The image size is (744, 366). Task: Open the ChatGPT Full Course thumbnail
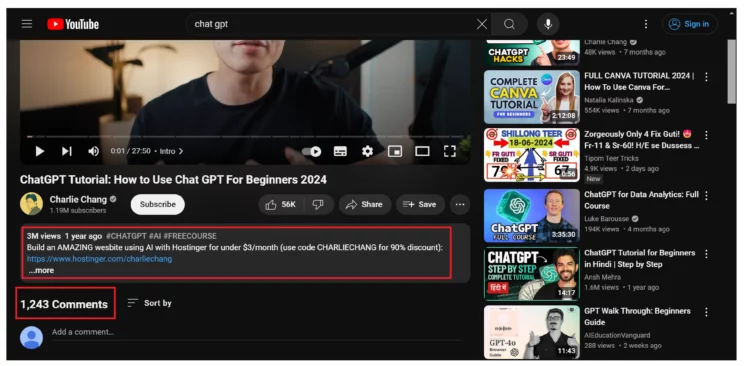pos(532,216)
